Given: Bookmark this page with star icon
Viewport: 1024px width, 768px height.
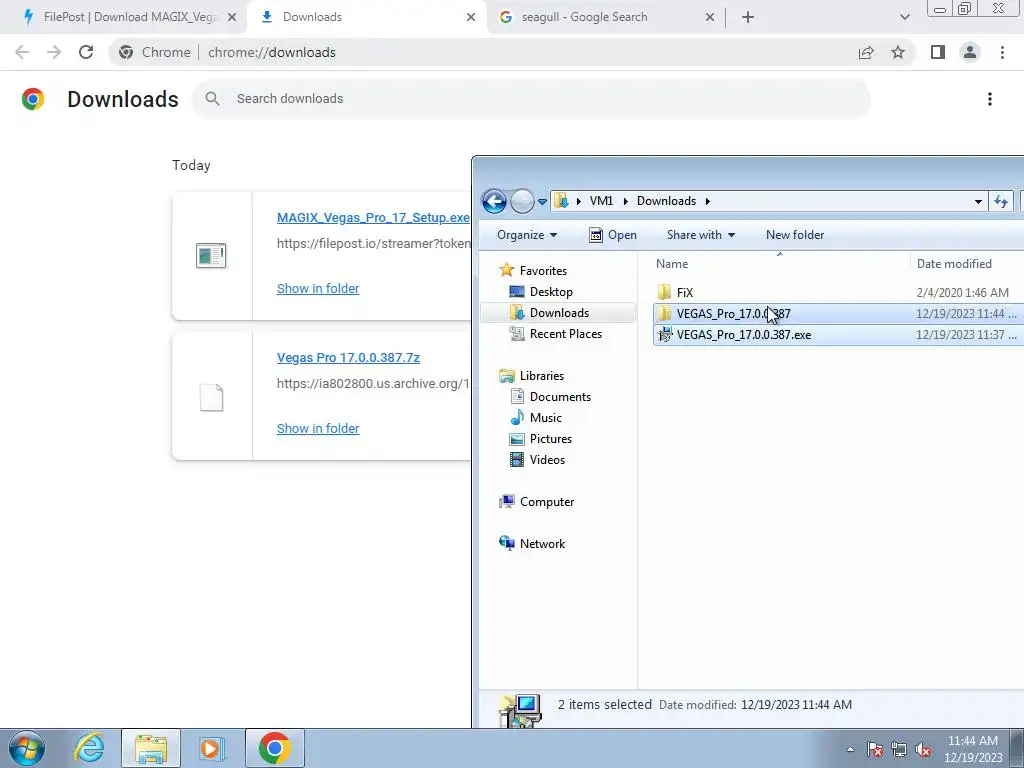Looking at the screenshot, I should [898, 52].
